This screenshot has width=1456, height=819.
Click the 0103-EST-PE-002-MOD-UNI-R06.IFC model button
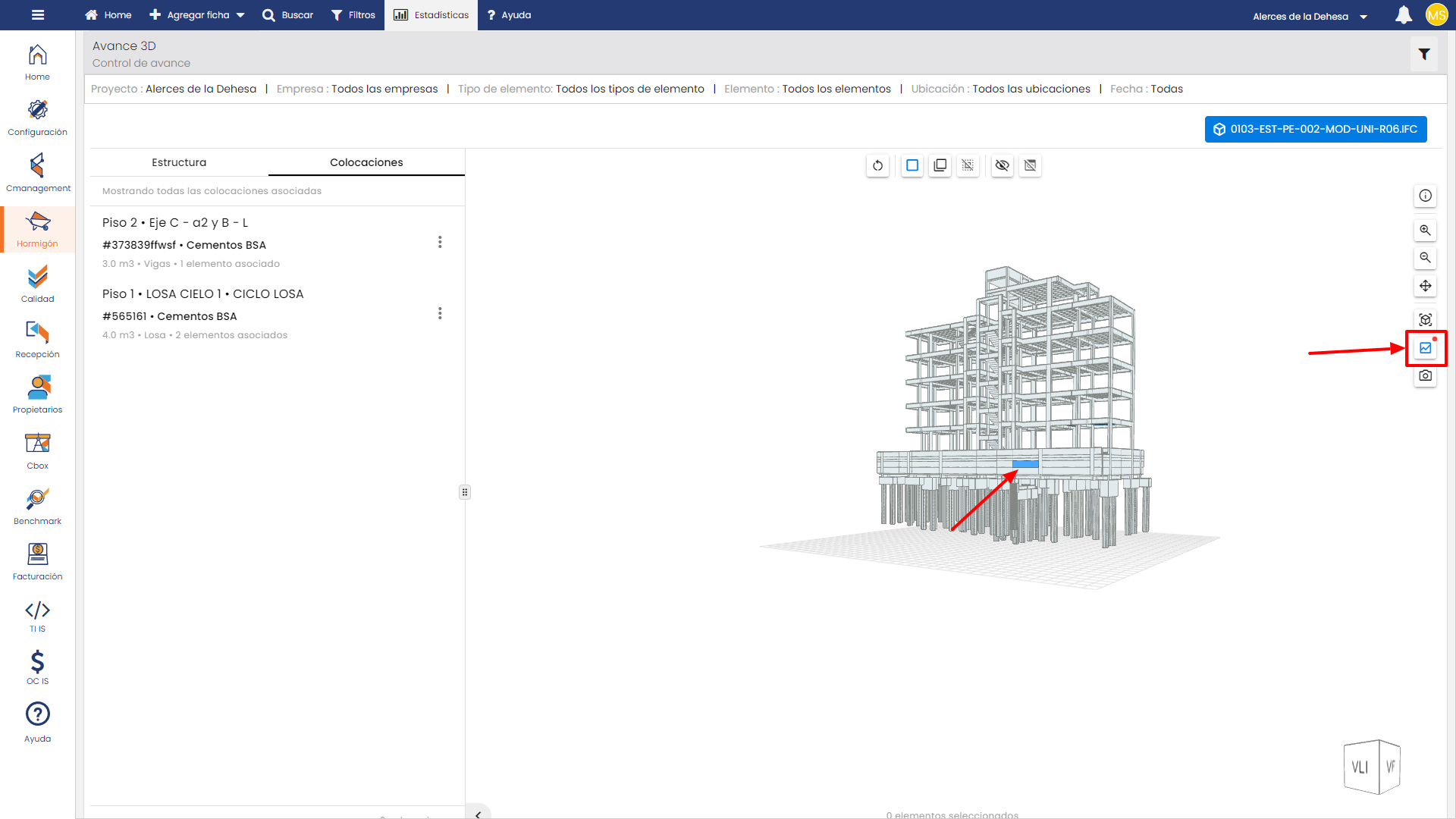click(x=1315, y=129)
